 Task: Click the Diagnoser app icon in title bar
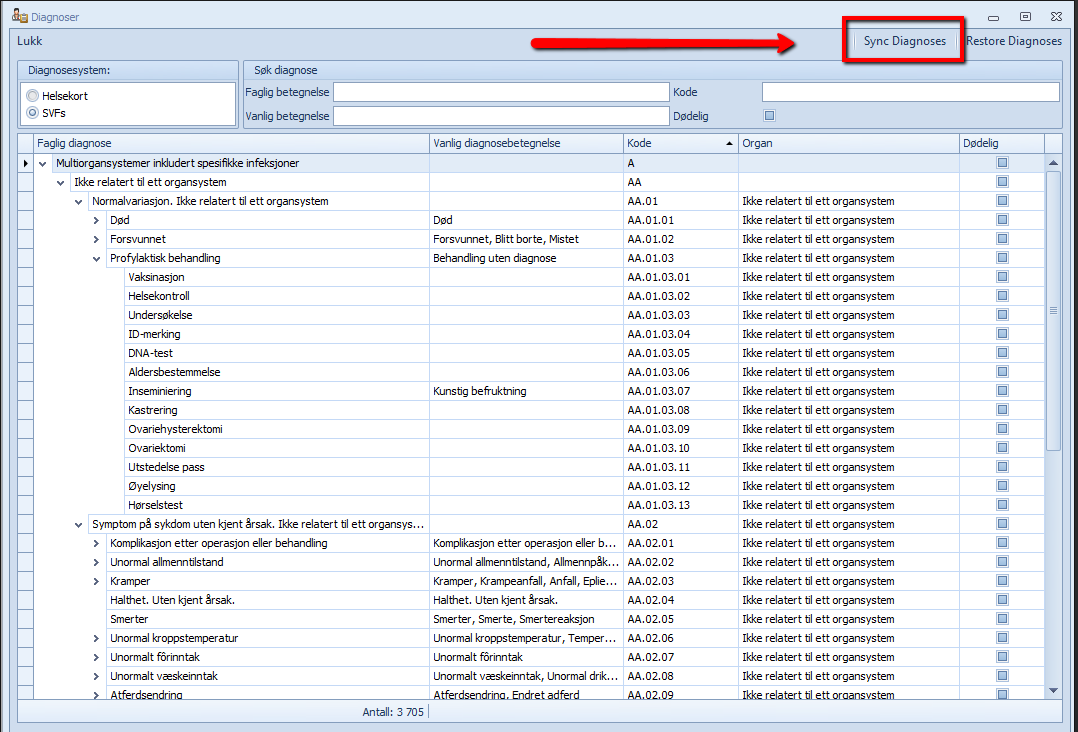pos(19,17)
